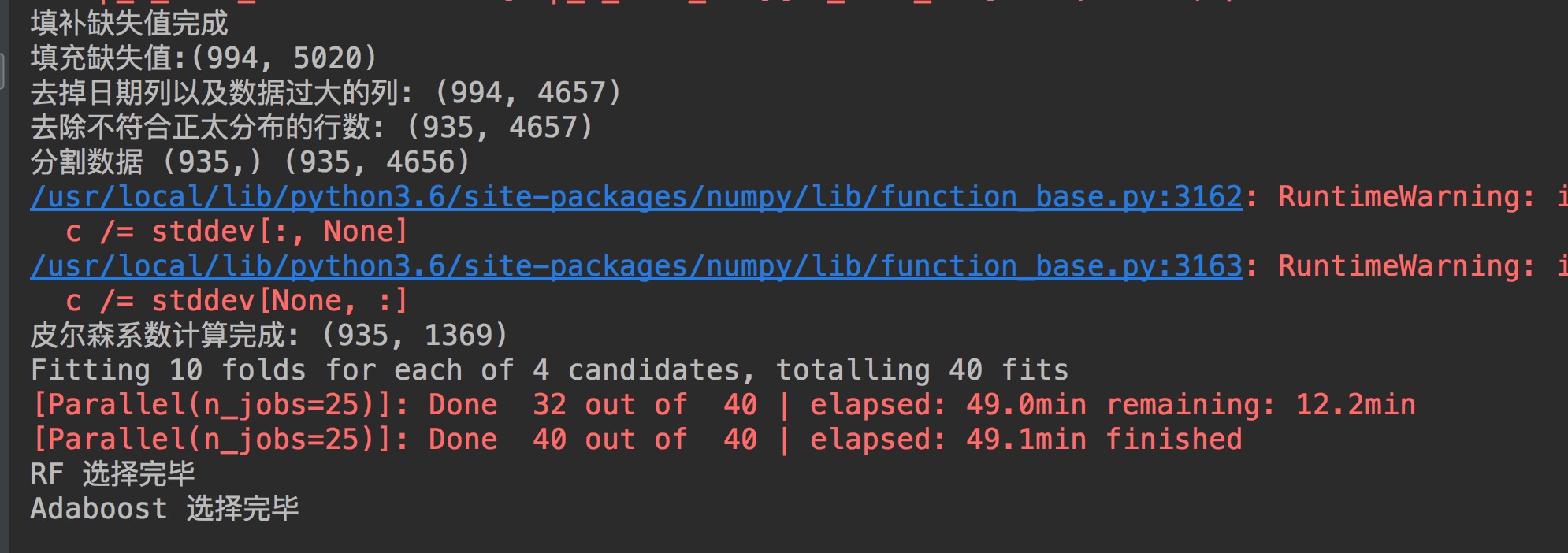Click the 'c /= stddev[:, None]' line

[236, 232]
